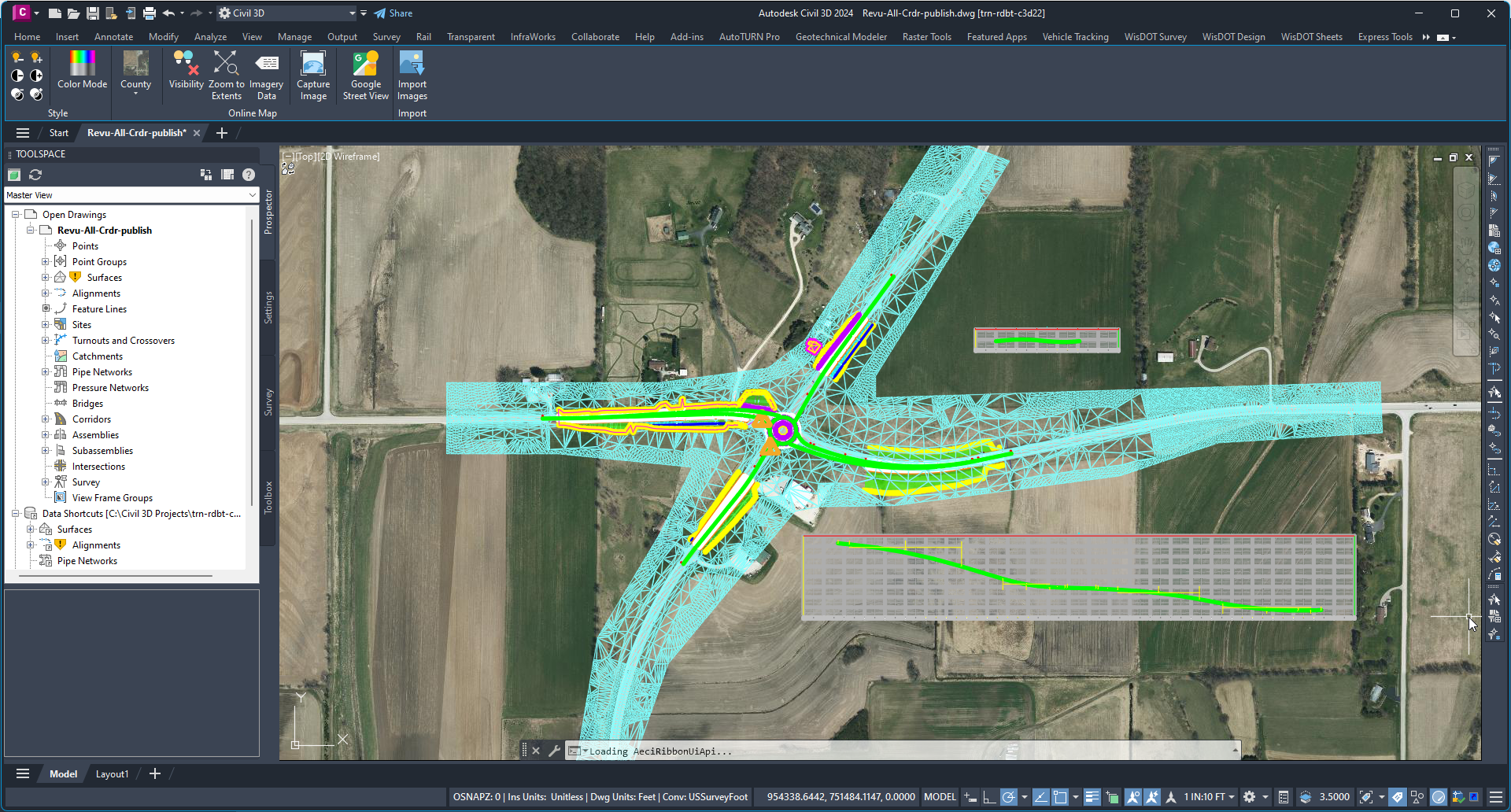1511x812 pixels.
Task: Open the Civil 3D workspace dropdown
Action: 287,13
